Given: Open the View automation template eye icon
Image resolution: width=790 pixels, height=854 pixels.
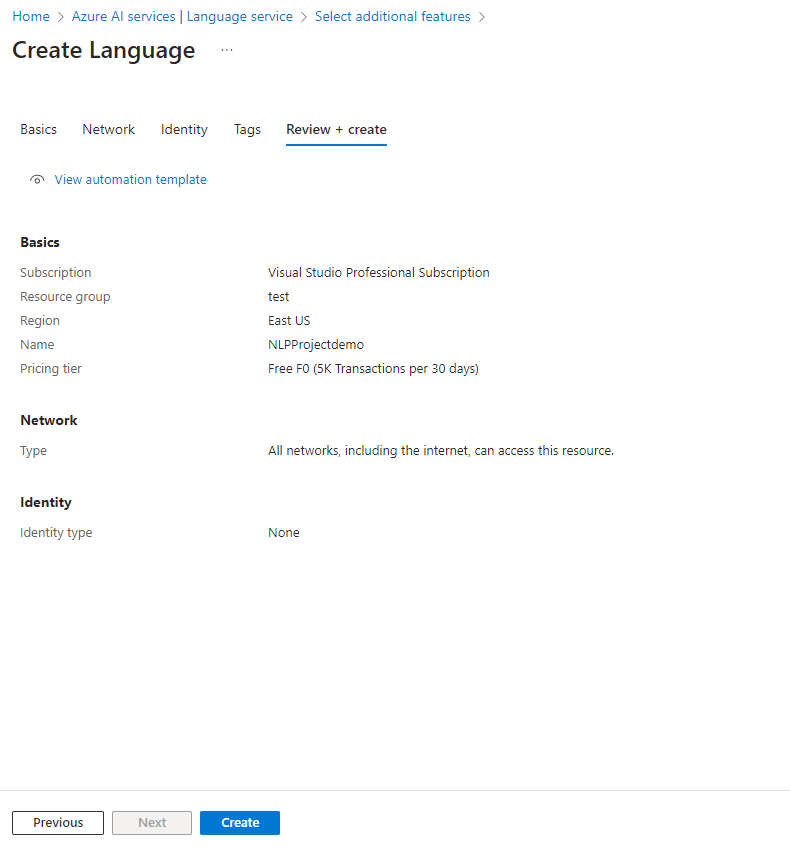Looking at the screenshot, I should point(37,180).
